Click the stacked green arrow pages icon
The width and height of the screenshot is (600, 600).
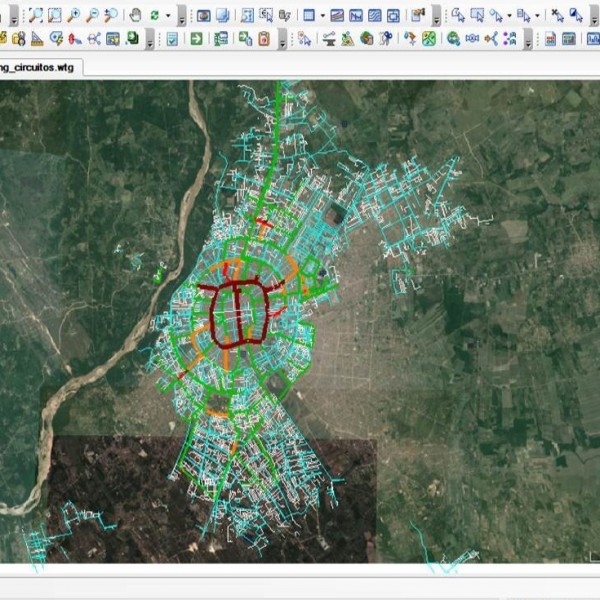132,38
